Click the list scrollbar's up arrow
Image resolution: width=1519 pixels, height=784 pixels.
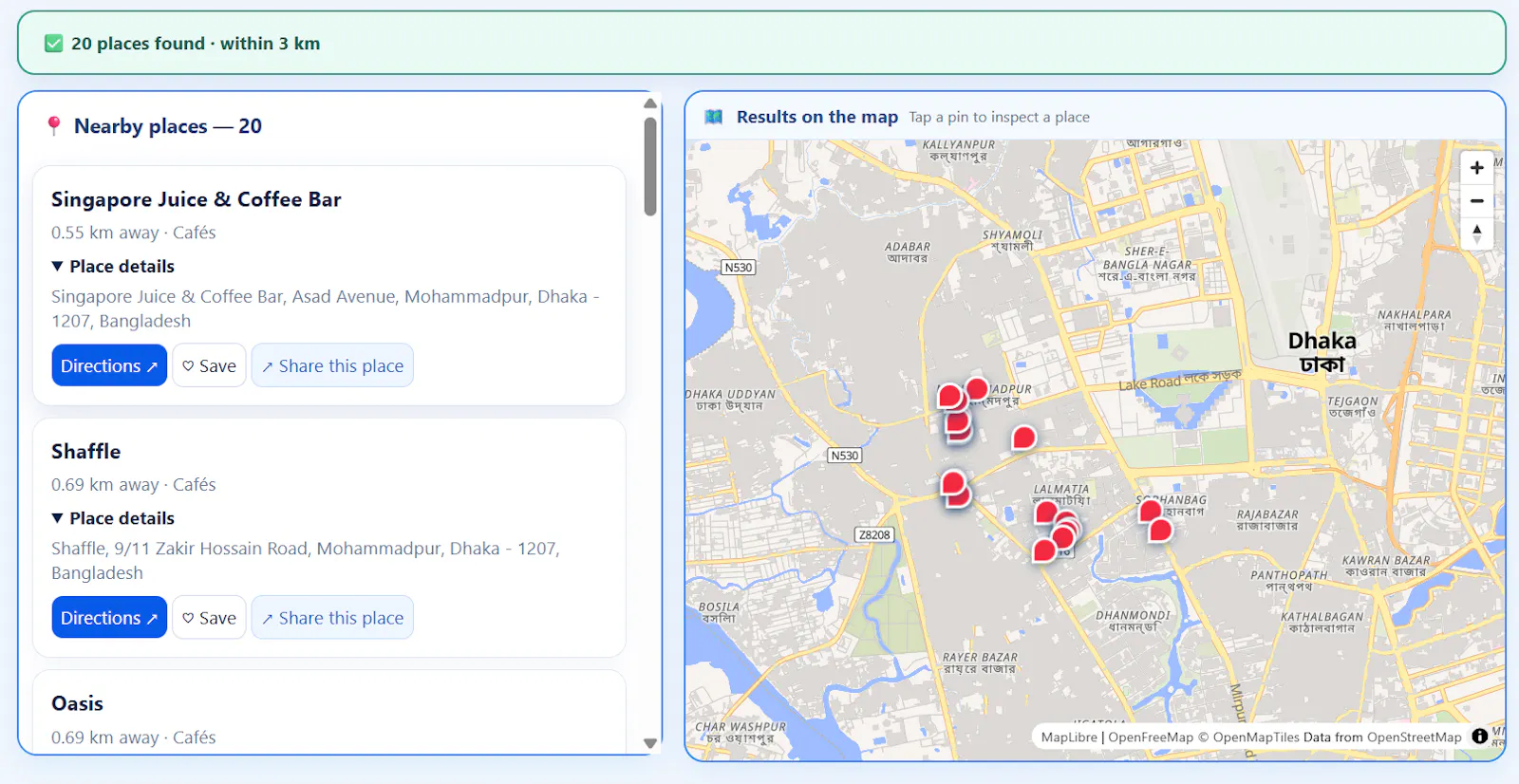pyautogui.click(x=650, y=103)
